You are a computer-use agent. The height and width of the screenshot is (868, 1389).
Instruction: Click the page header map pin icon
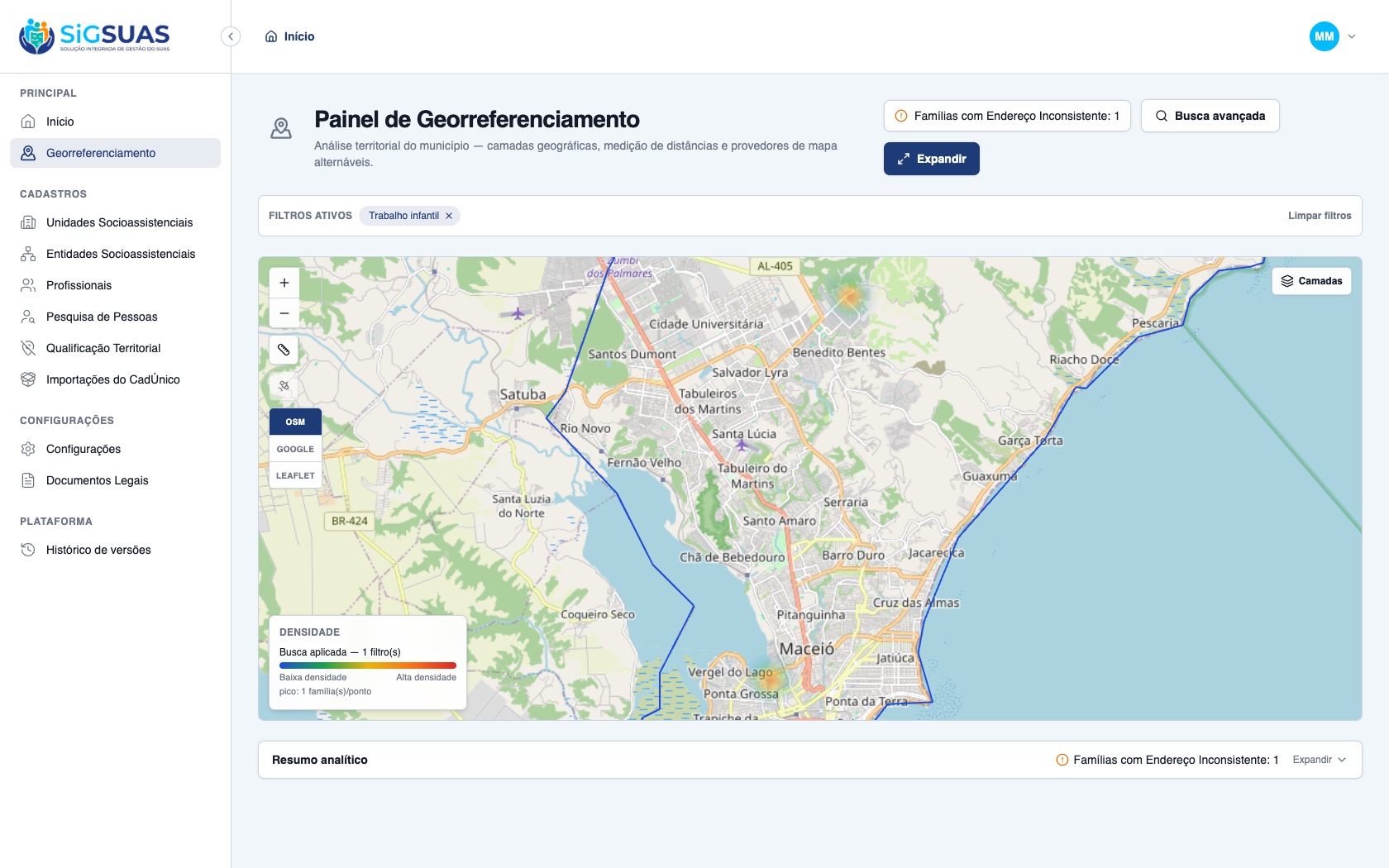point(281,128)
